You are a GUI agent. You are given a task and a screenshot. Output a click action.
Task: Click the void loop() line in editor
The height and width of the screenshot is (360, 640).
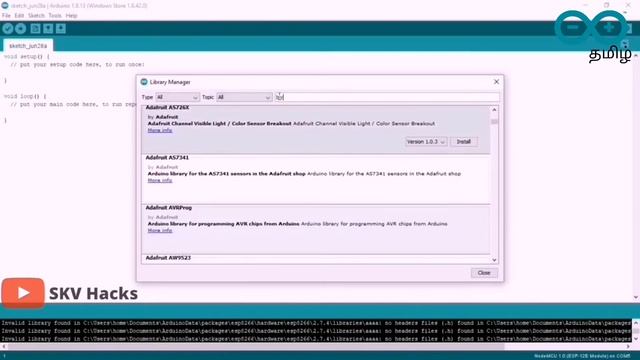point(25,96)
